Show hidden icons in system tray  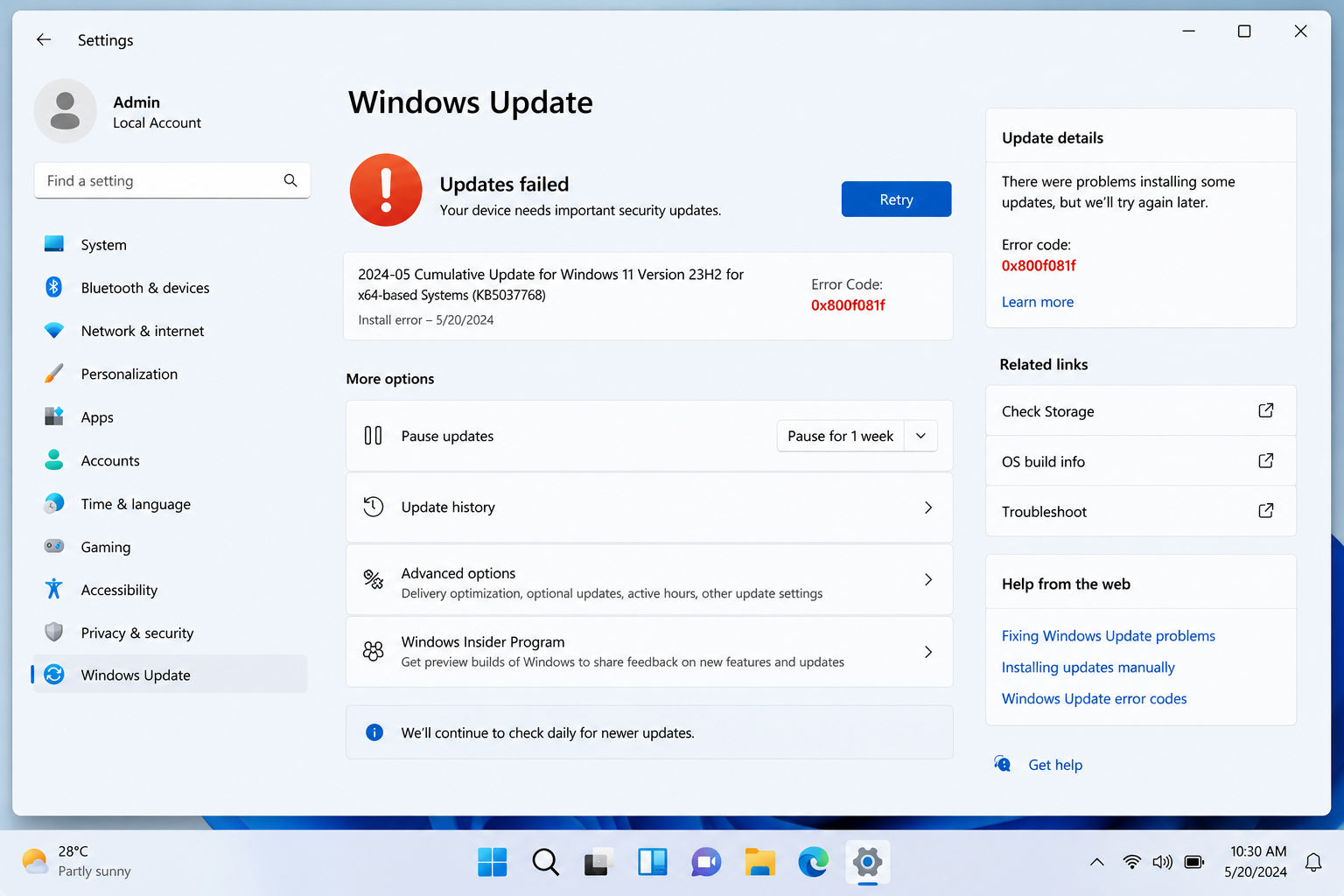coord(1096,862)
